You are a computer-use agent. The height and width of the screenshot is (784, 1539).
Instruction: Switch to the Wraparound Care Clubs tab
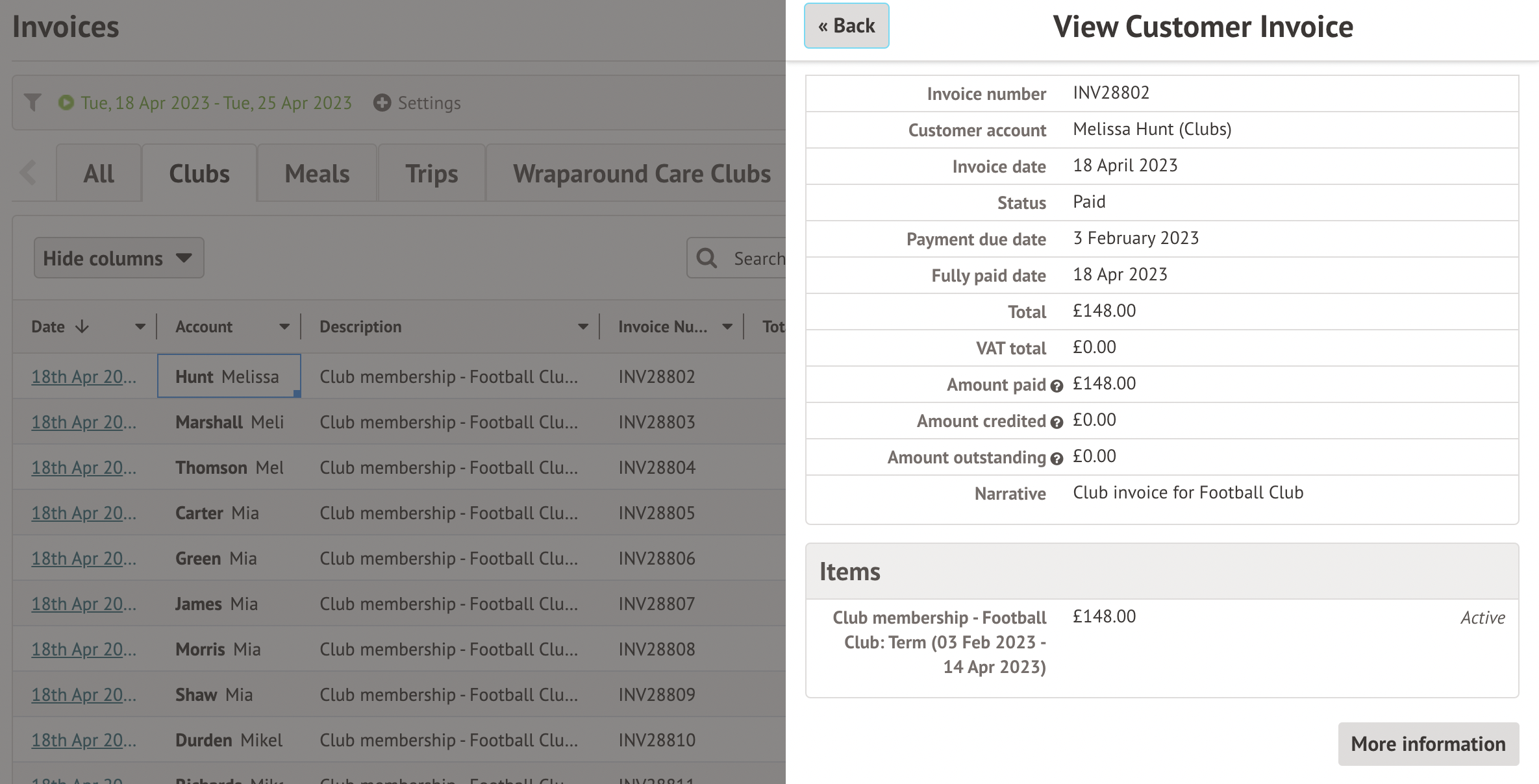(642, 174)
